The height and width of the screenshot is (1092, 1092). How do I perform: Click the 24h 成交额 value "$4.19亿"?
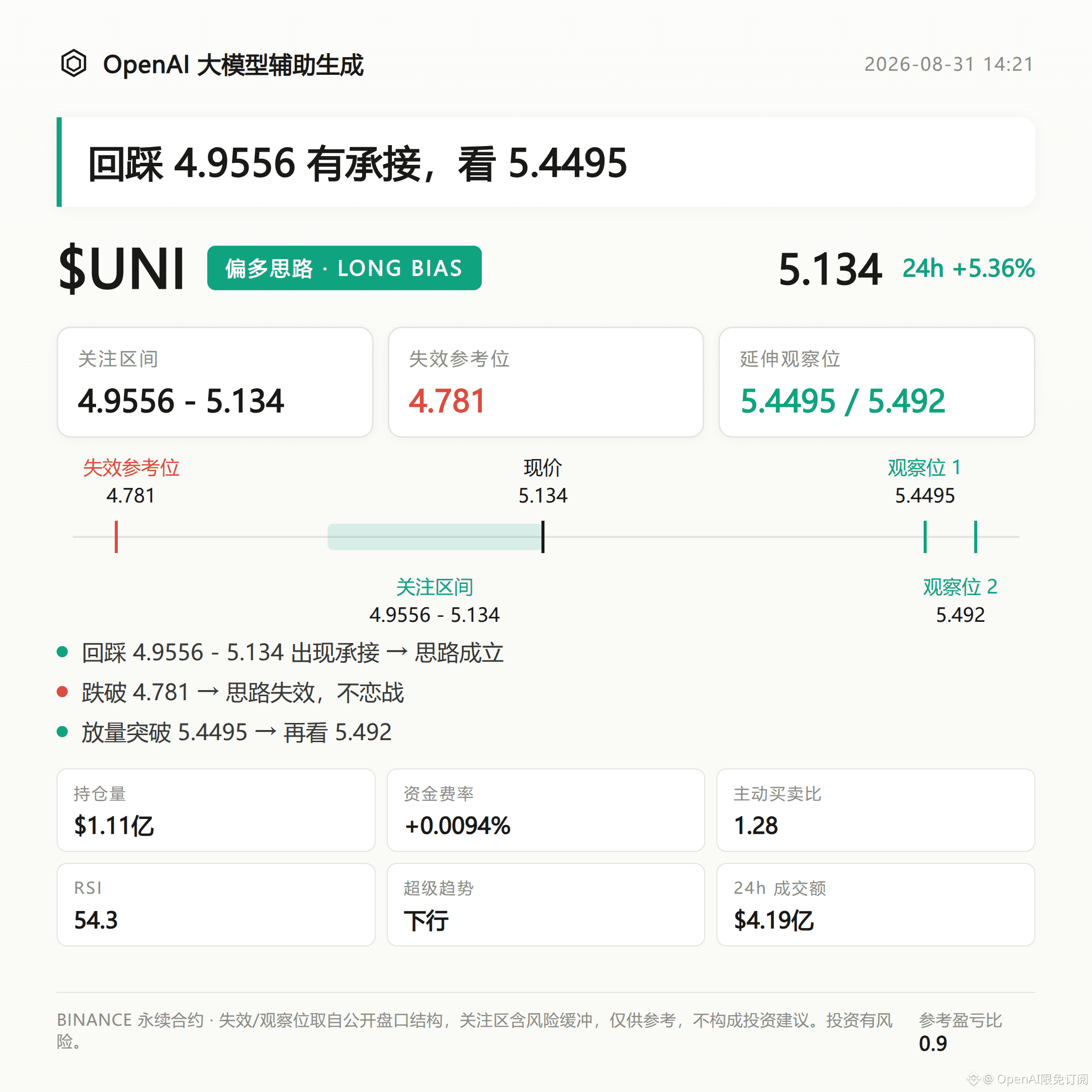point(774,920)
